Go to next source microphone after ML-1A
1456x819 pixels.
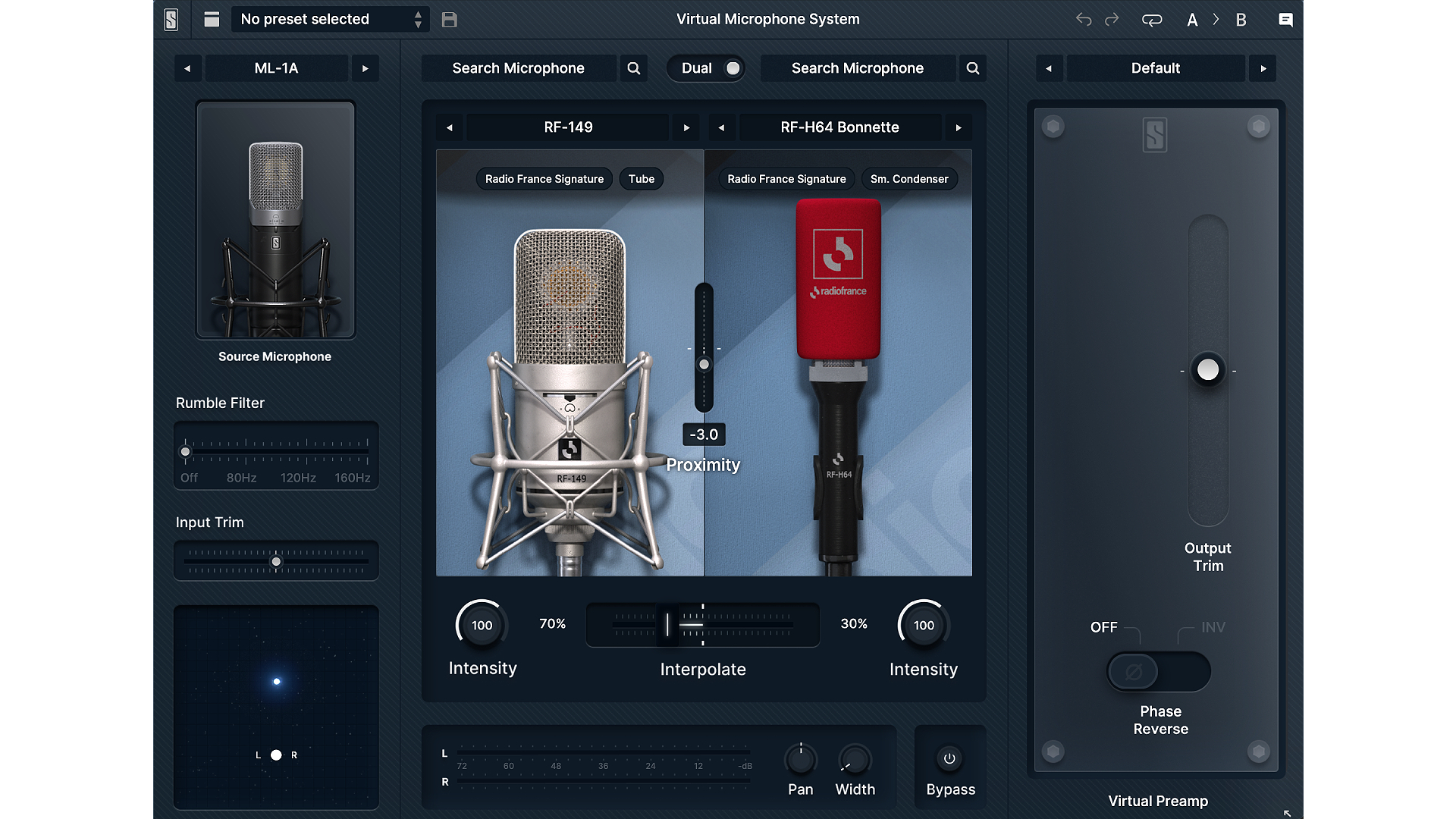(366, 68)
